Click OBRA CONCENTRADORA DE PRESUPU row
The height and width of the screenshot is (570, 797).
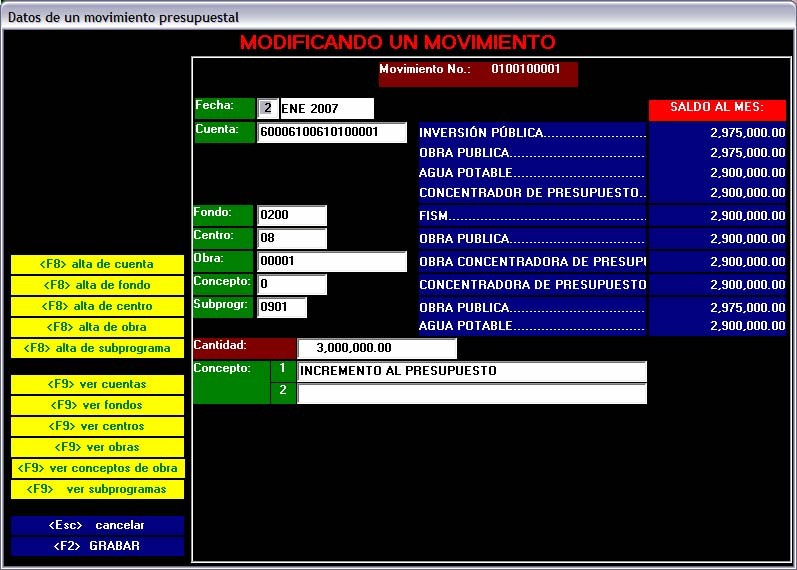click(532, 262)
